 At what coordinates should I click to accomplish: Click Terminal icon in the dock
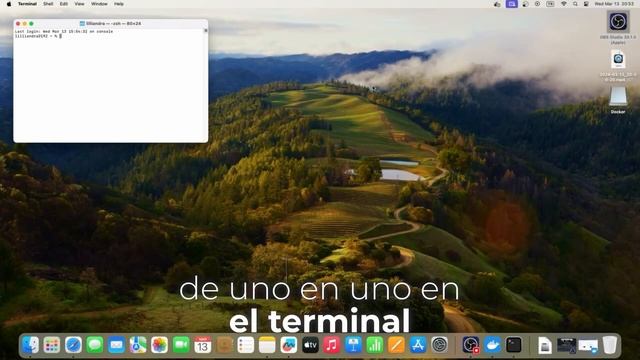coord(513,345)
